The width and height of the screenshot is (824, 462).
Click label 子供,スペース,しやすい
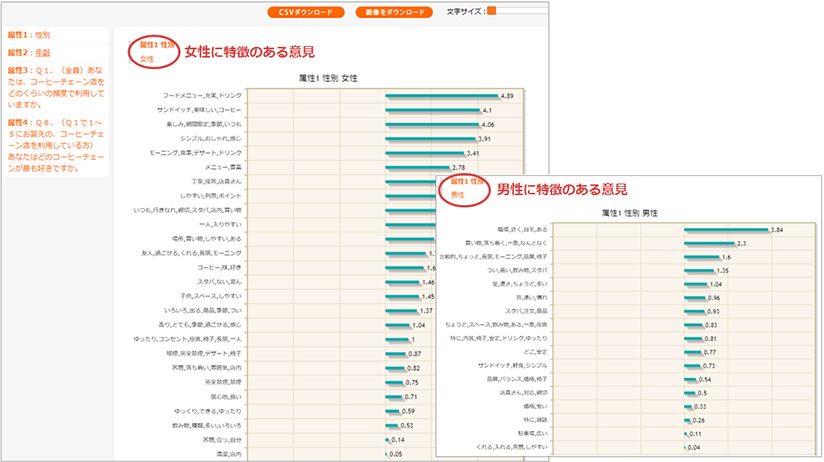click(211, 296)
